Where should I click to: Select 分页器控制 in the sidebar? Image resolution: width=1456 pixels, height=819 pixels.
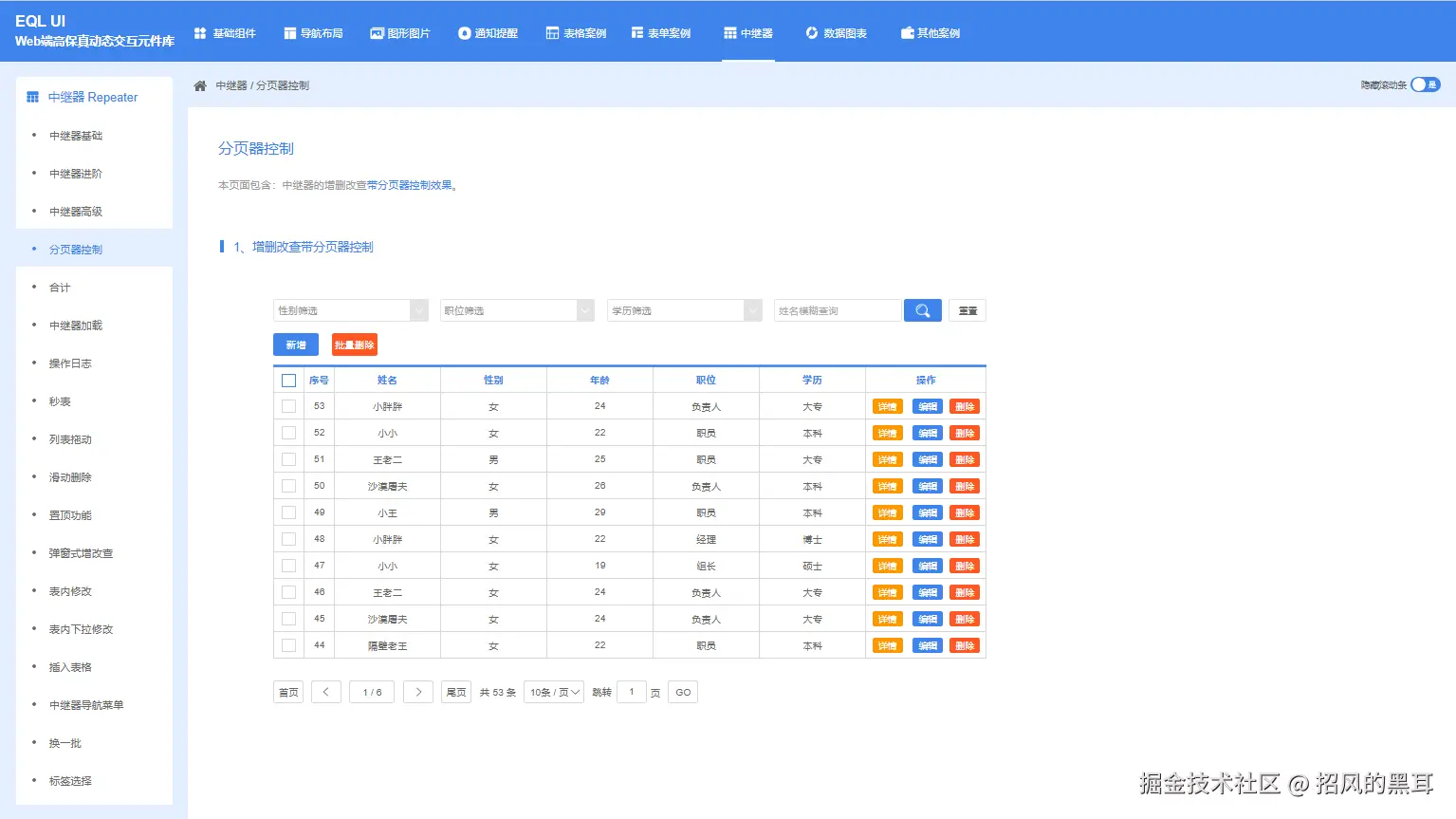tap(94, 250)
